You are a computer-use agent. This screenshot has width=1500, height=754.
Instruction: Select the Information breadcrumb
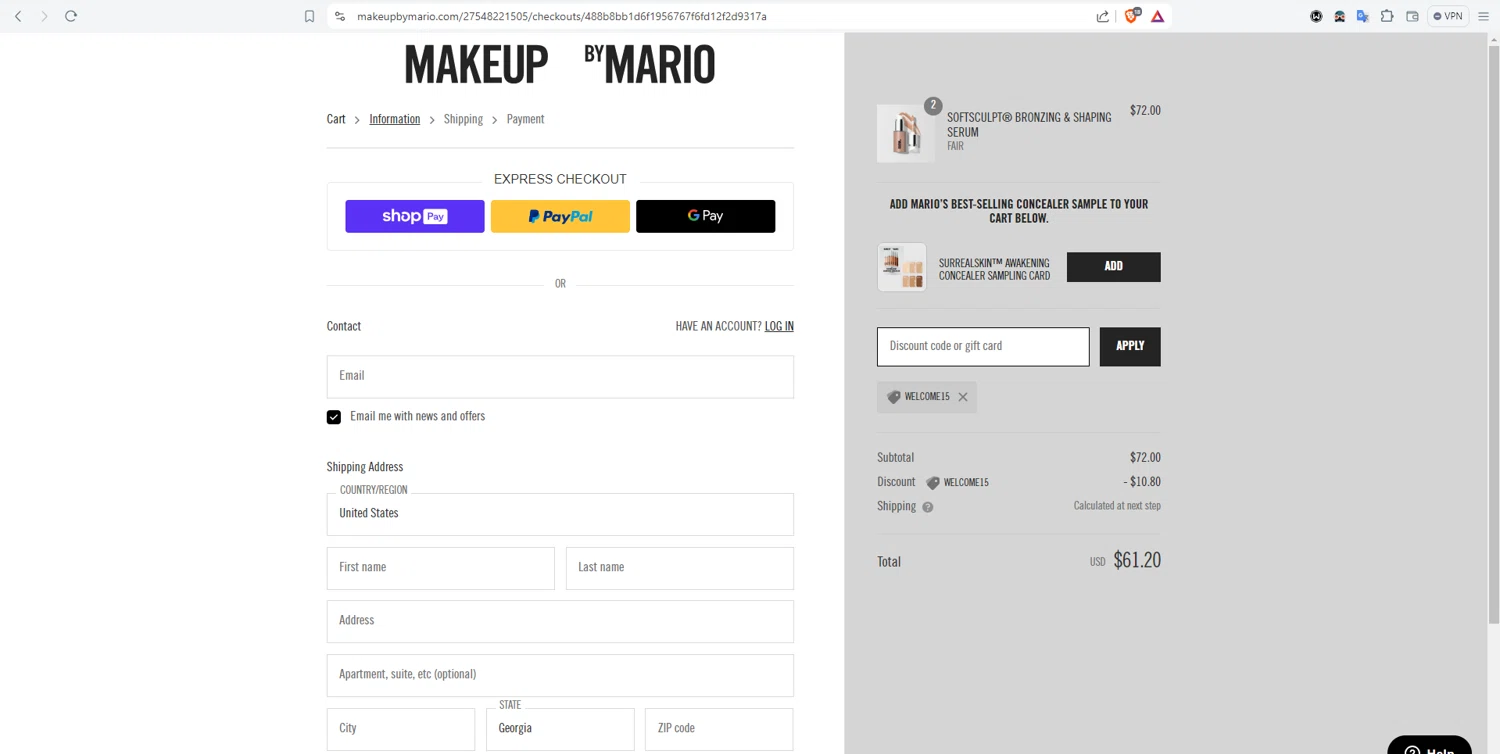pyautogui.click(x=395, y=119)
